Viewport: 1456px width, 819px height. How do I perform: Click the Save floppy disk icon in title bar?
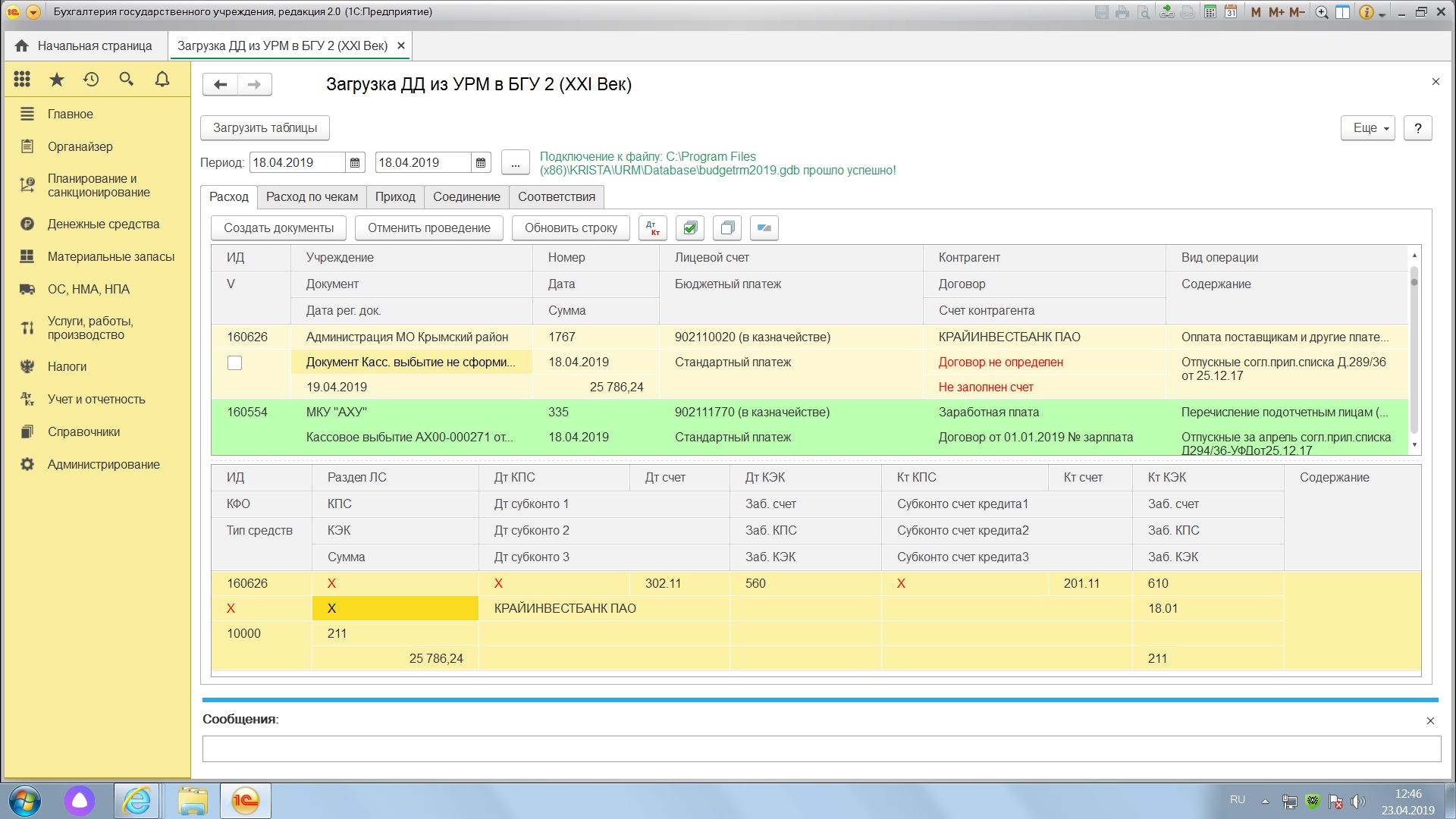click(x=1102, y=12)
